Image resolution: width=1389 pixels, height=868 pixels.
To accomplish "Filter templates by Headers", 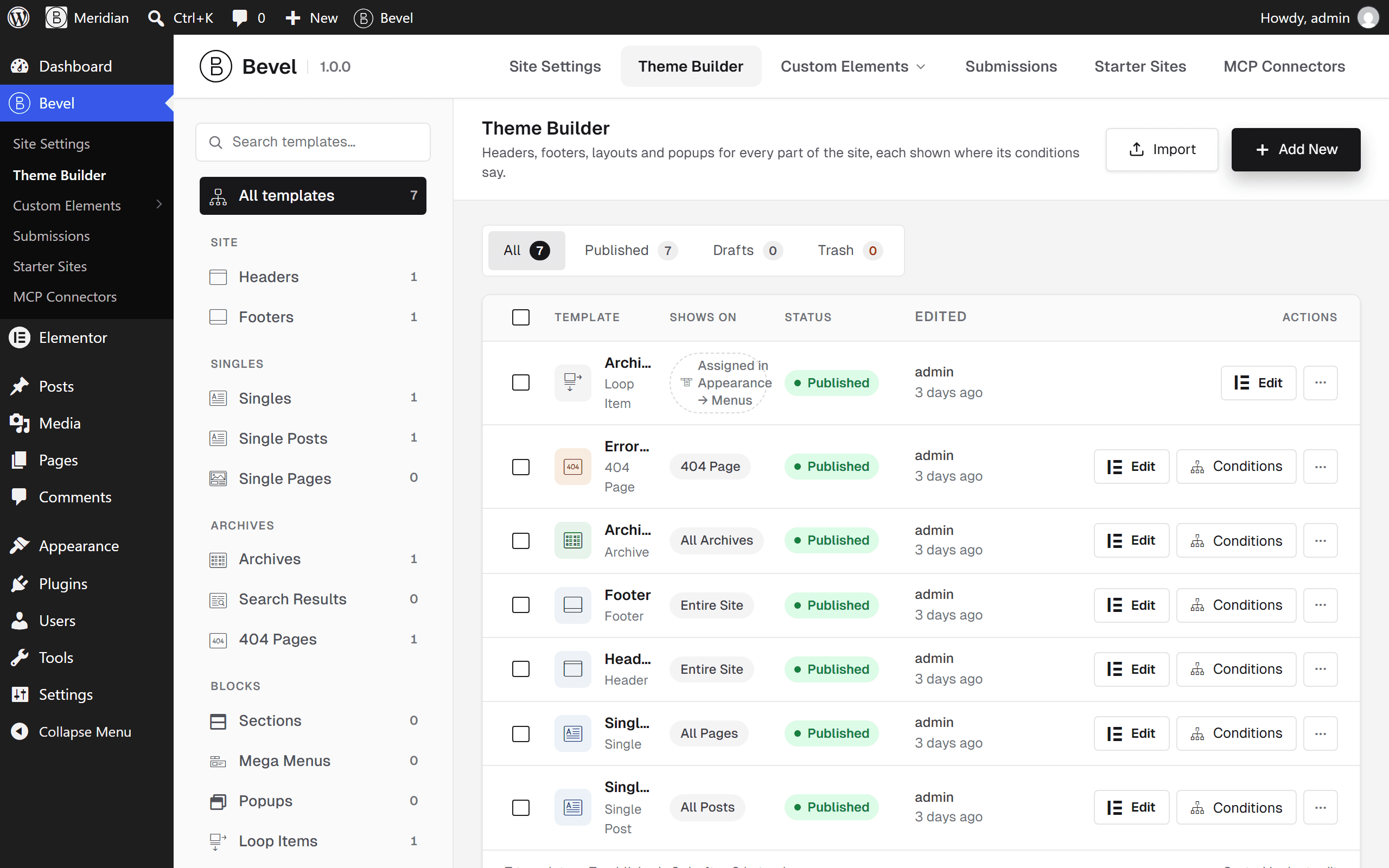I will 313,277.
